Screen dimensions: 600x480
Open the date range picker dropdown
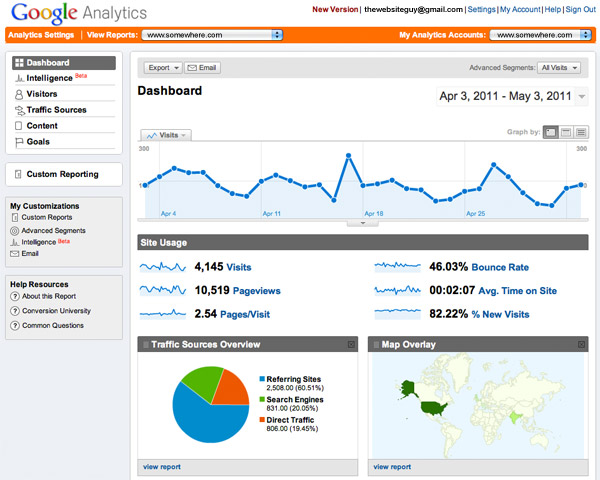point(582,96)
